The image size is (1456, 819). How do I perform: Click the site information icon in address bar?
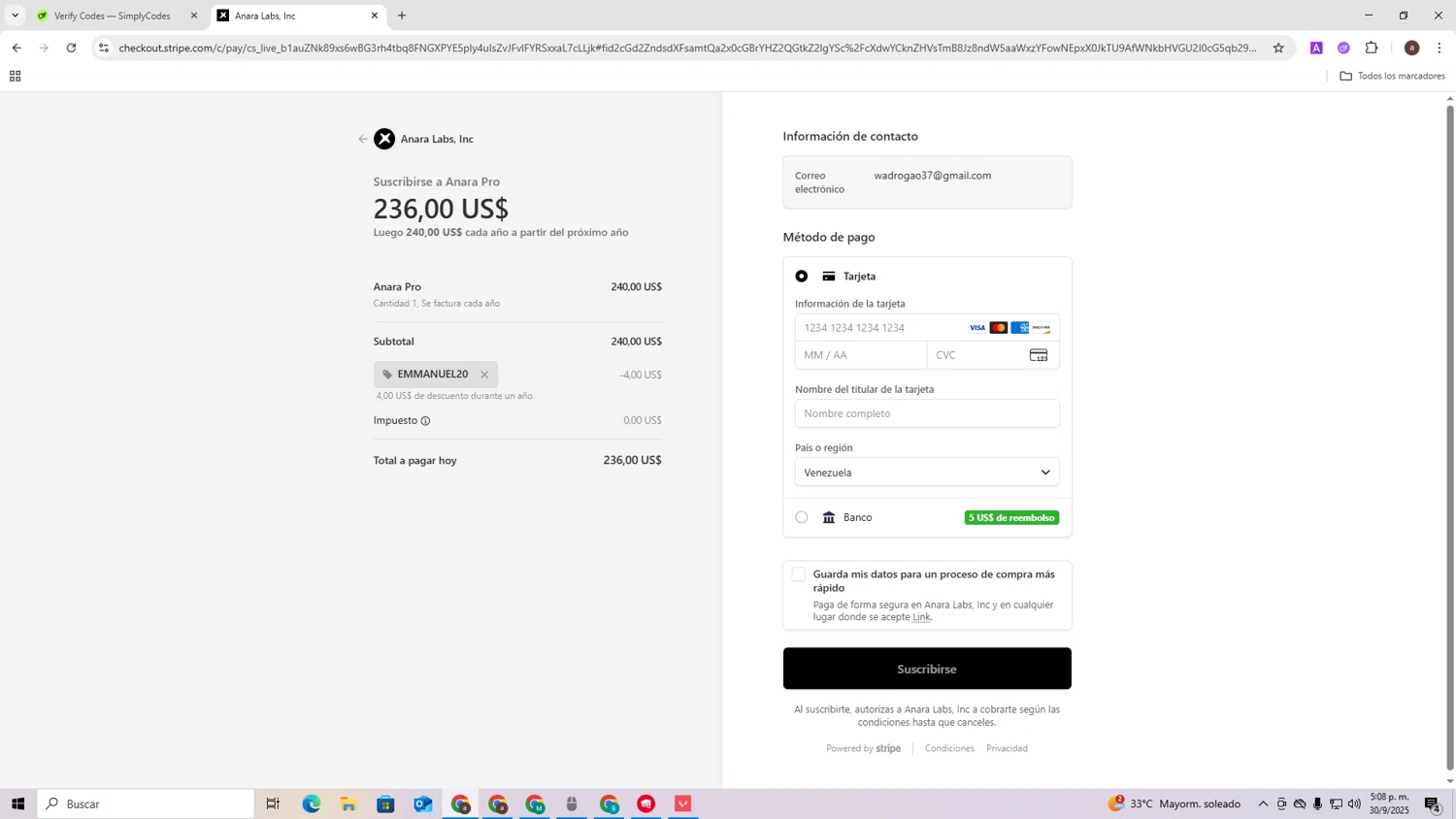[104, 48]
